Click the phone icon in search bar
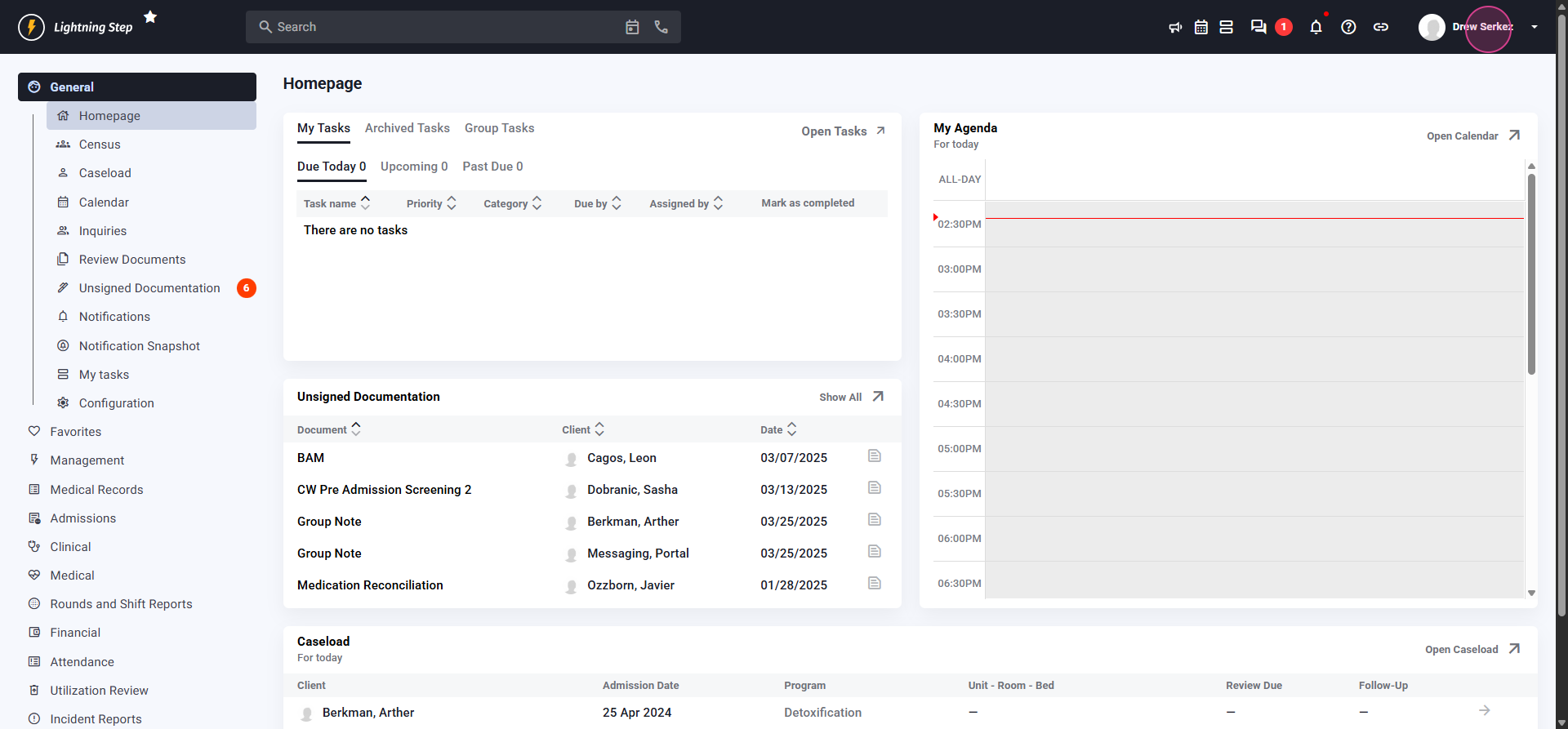 pyautogui.click(x=661, y=27)
